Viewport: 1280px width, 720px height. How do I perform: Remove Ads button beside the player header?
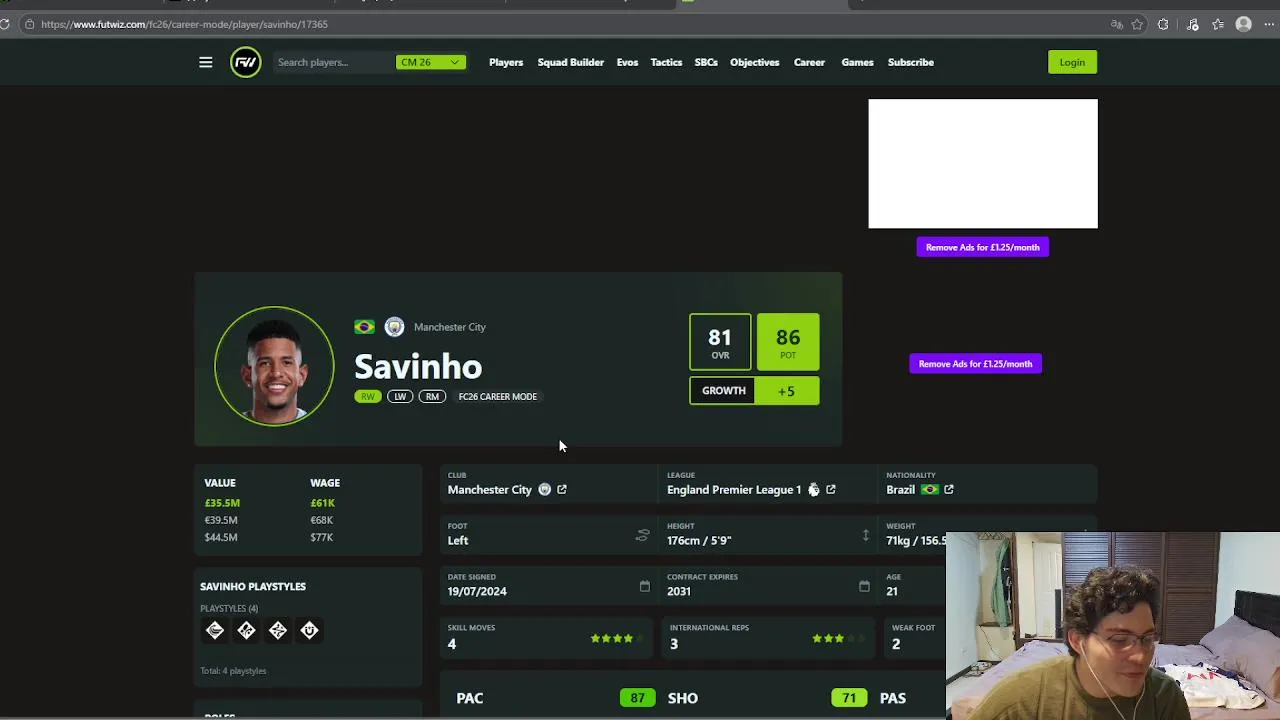pyautogui.click(x=975, y=364)
